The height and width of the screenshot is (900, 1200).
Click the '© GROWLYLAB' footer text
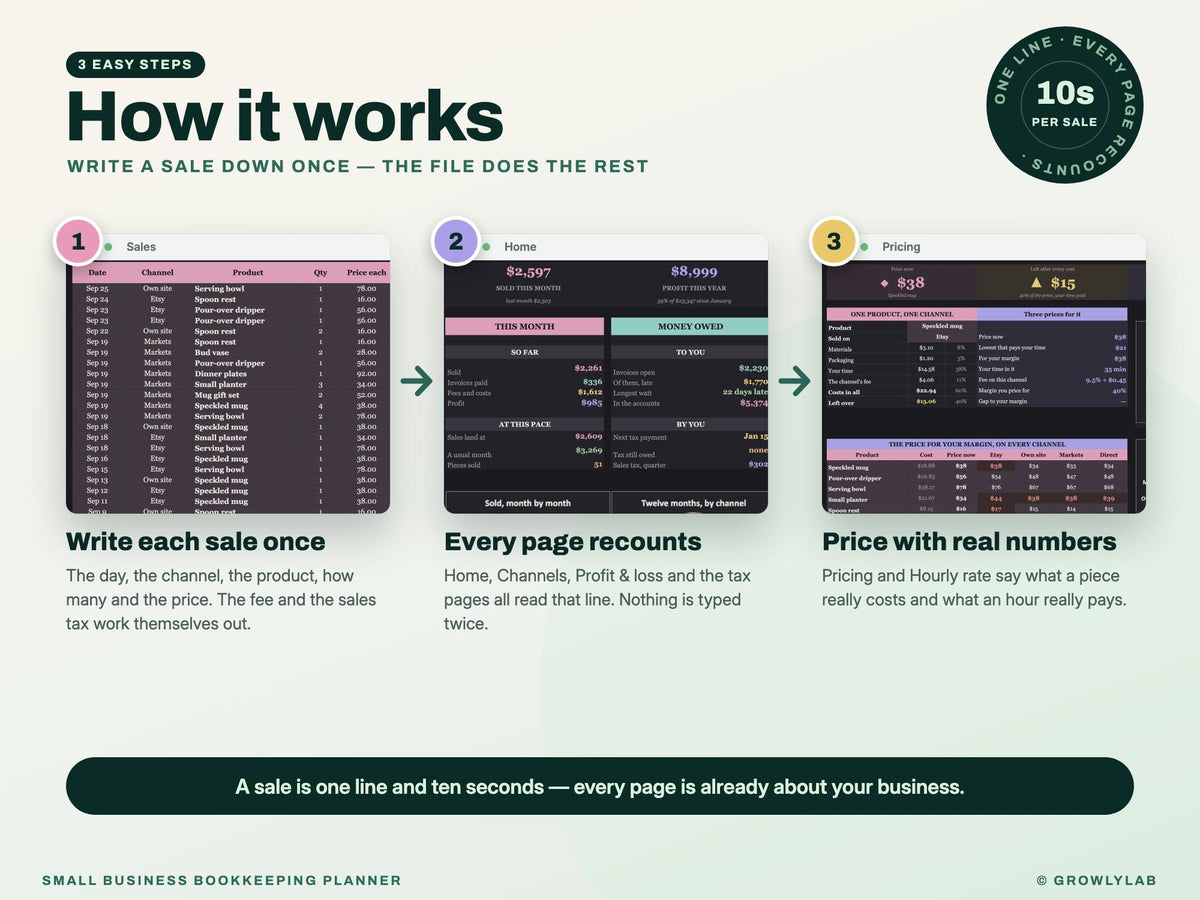click(x=1097, y=881)
